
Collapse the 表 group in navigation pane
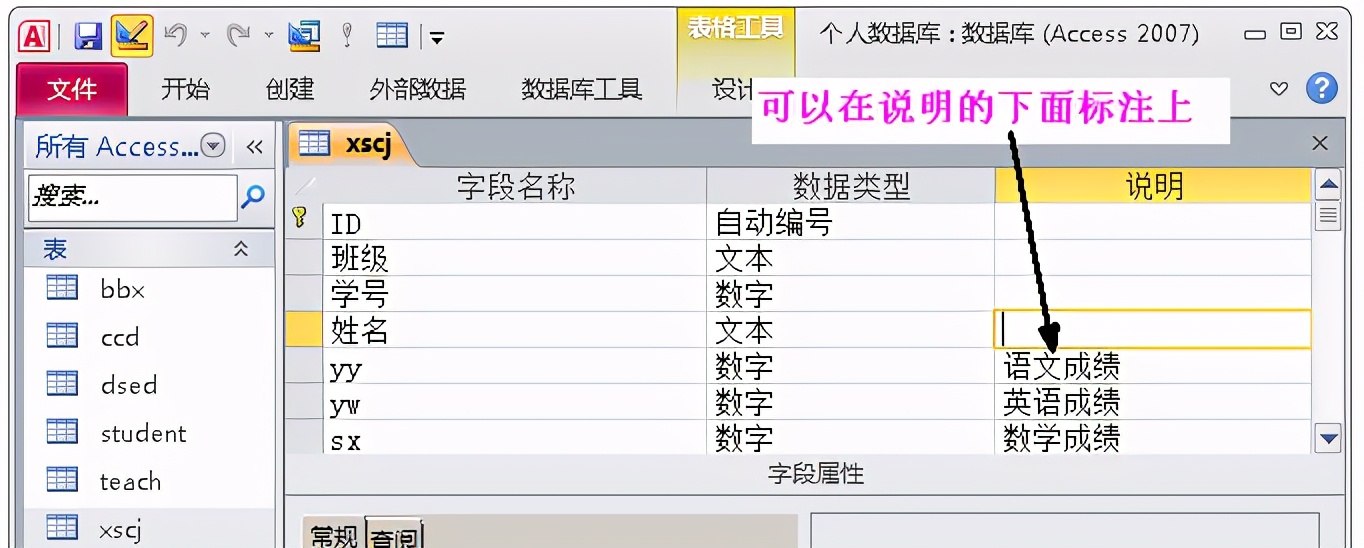(240, 249)
